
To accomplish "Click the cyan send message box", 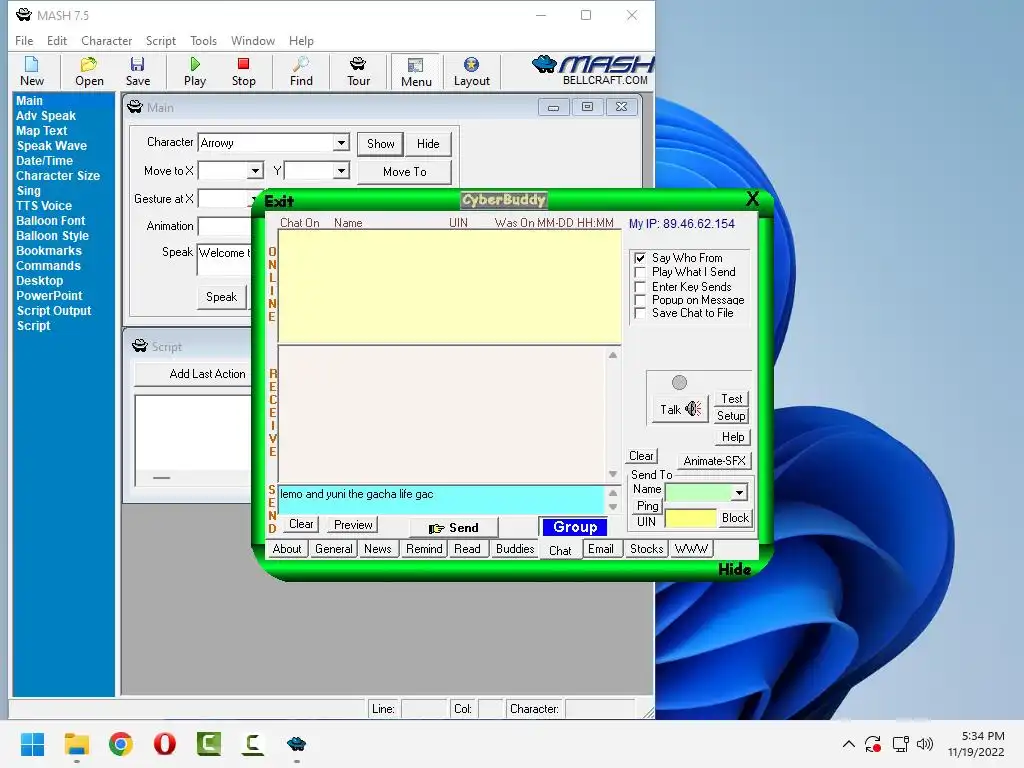I will [x=441, y=500].
